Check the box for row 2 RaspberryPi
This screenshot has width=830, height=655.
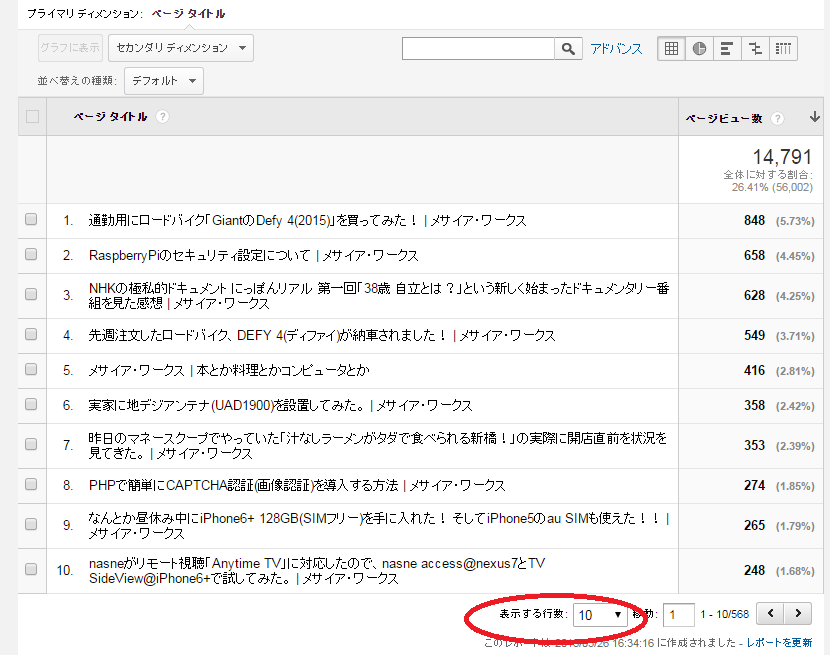[31, 255]
